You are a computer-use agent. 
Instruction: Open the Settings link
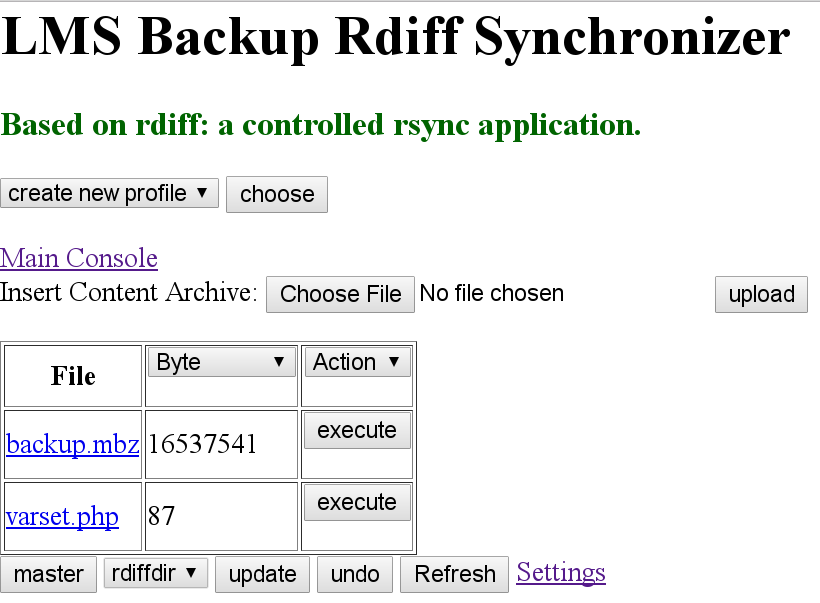(x=561, y=573)
